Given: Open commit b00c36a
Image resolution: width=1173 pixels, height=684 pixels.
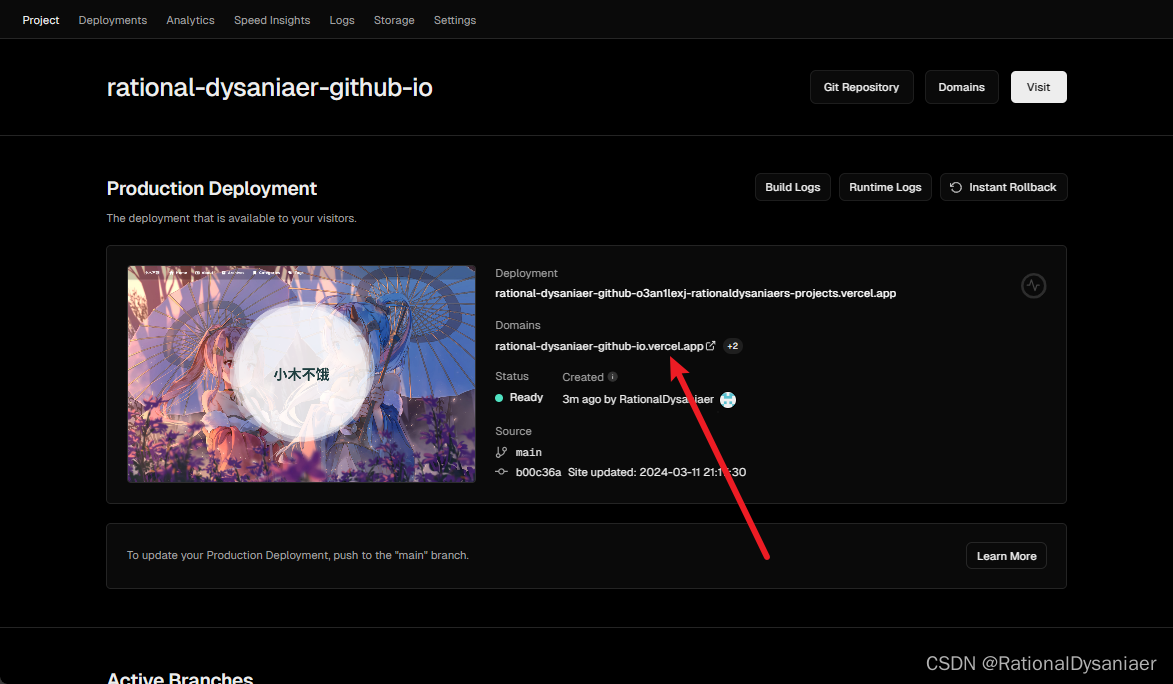Looking at the screenshot, I should pos(538,472).
